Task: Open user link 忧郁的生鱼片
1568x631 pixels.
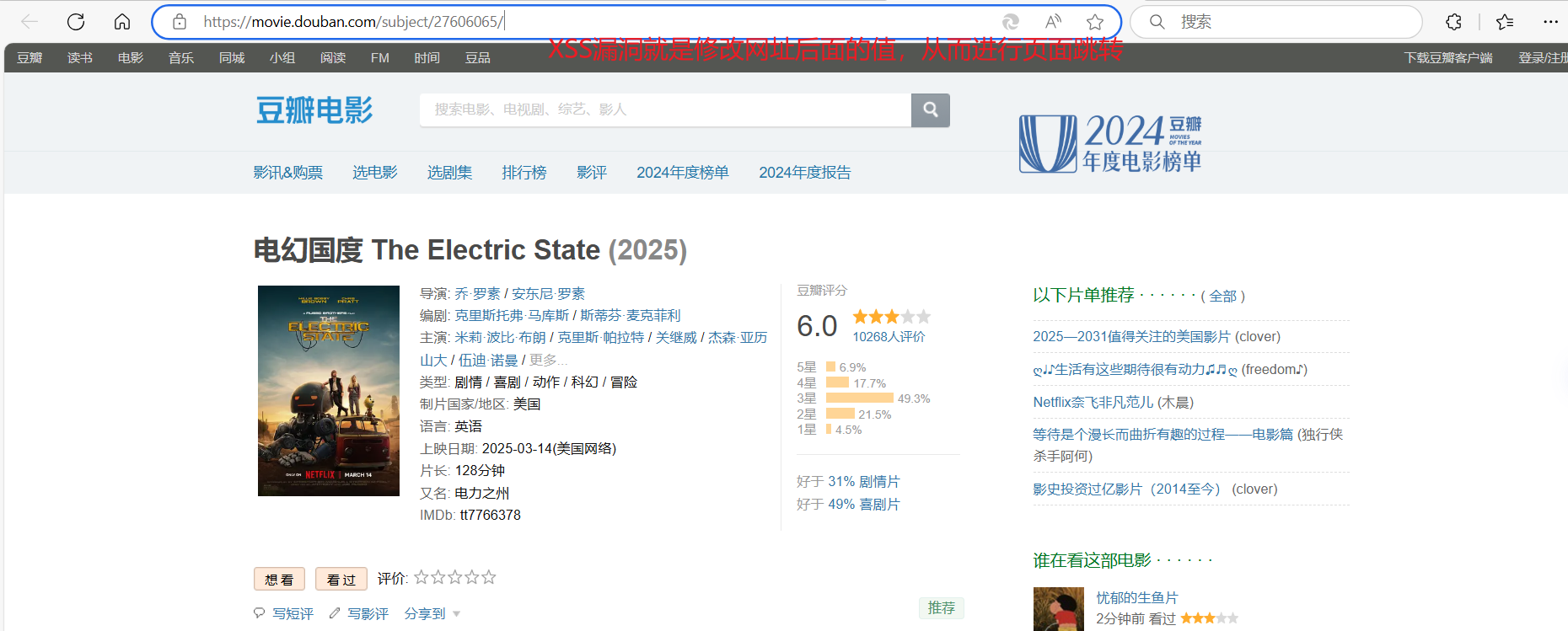Action: pos(1137,597)
